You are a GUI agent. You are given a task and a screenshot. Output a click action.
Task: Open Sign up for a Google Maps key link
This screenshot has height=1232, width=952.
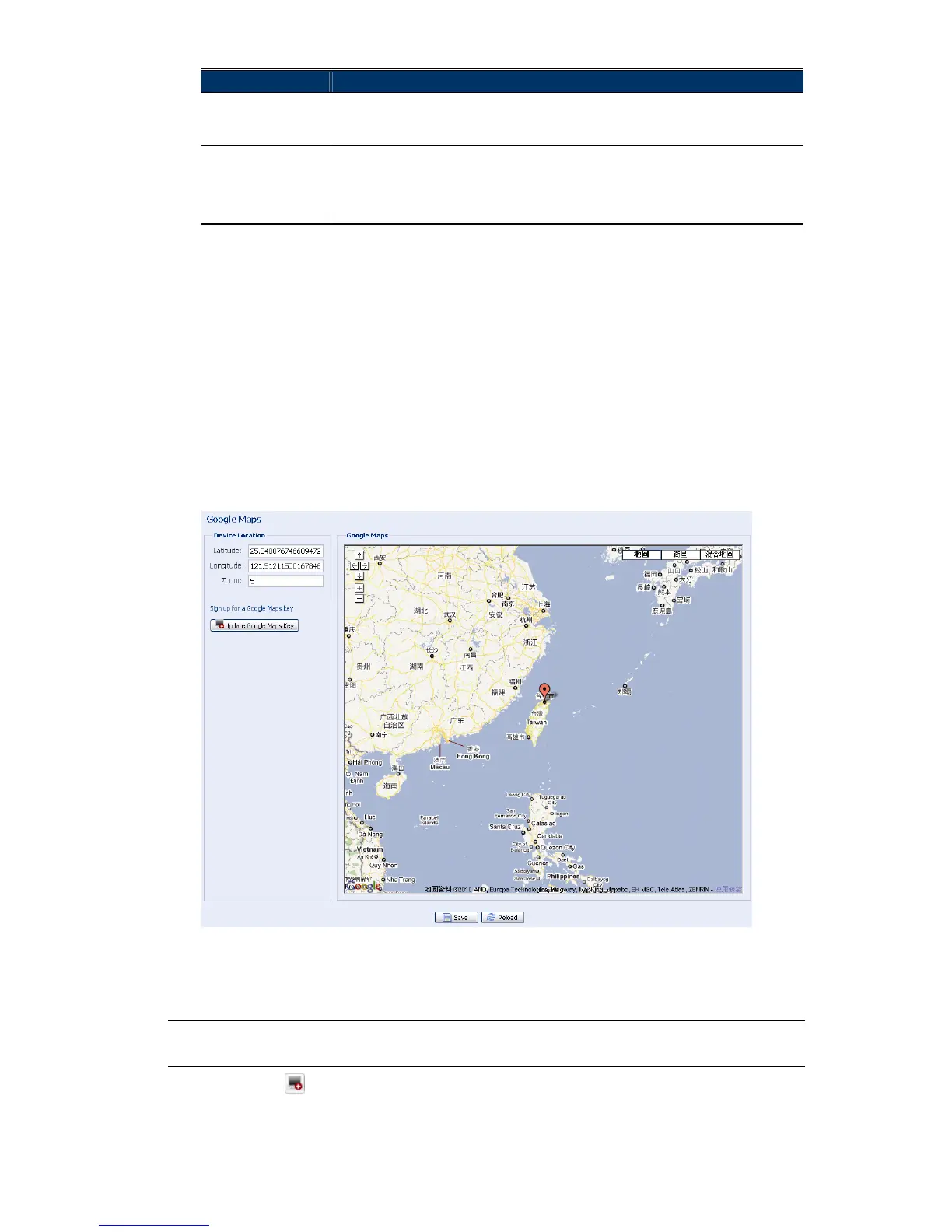pos(251,608)
